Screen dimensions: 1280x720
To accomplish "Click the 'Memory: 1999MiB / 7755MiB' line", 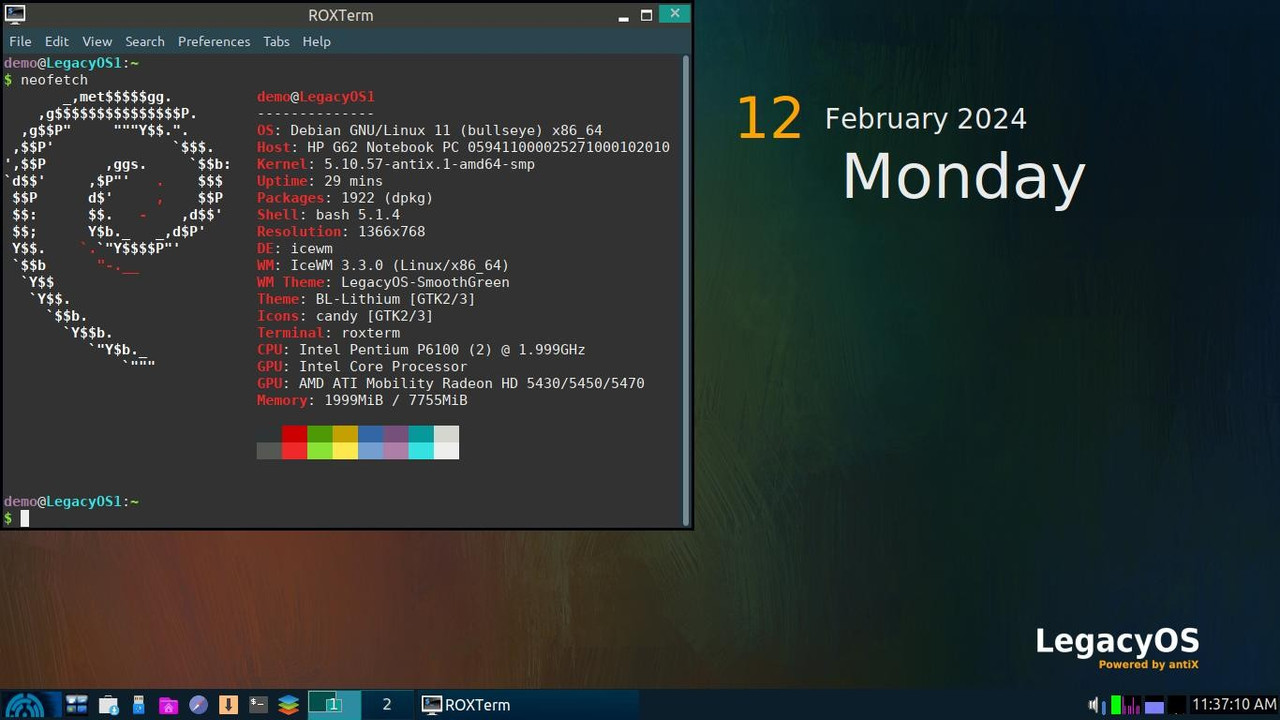I will 362,400.
